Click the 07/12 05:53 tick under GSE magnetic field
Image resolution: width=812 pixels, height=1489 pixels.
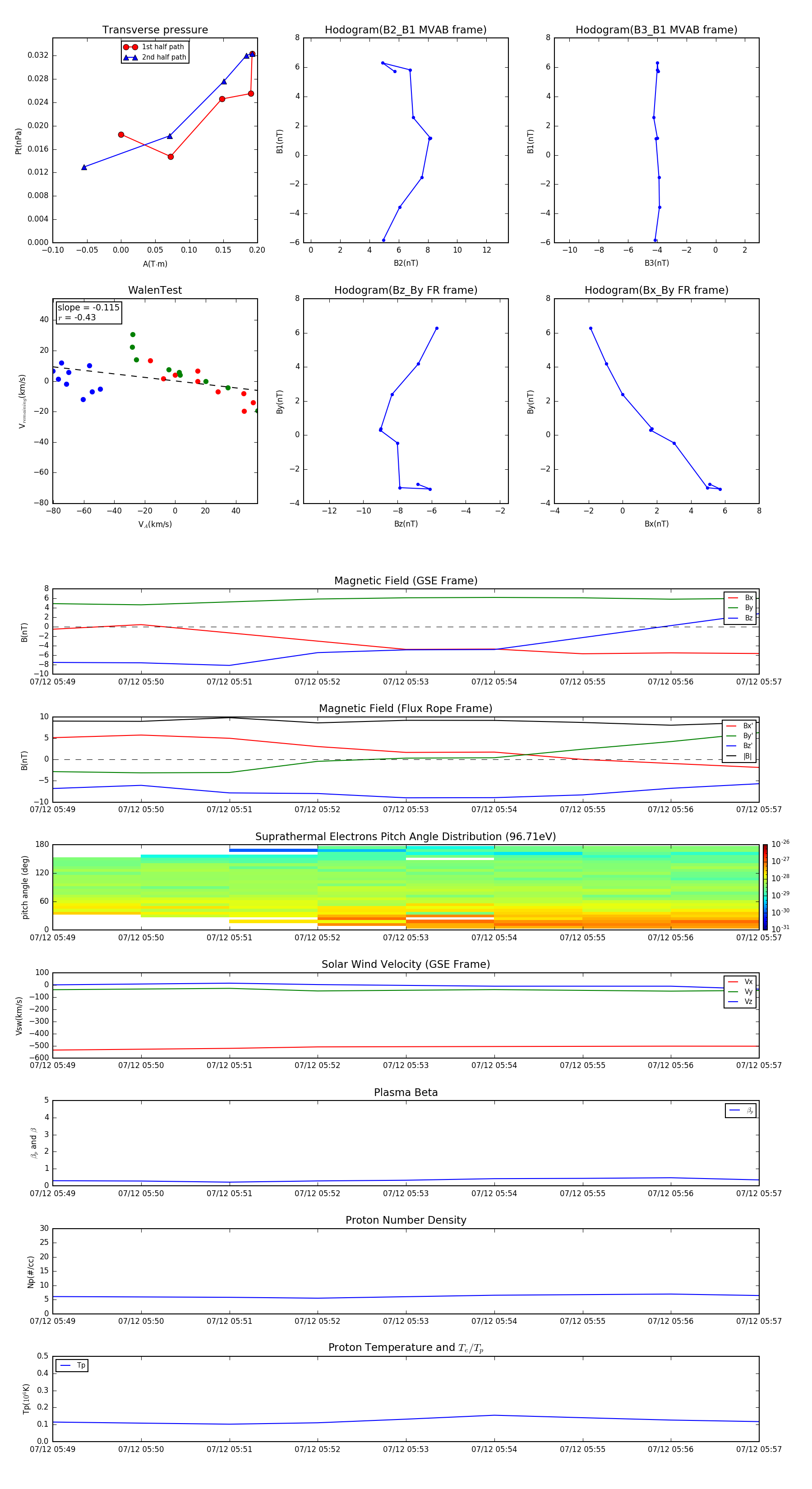(x=406, y=682)
